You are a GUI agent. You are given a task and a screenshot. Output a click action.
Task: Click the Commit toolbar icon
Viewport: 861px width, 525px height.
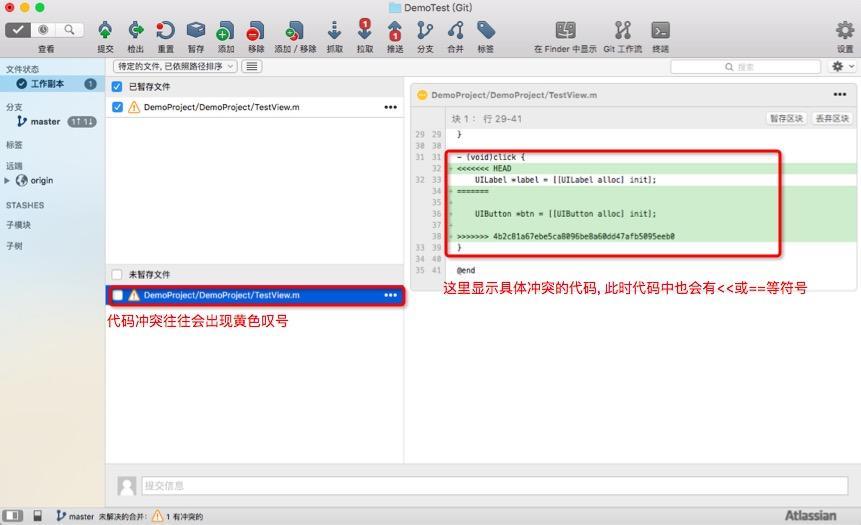click(105, 30)
